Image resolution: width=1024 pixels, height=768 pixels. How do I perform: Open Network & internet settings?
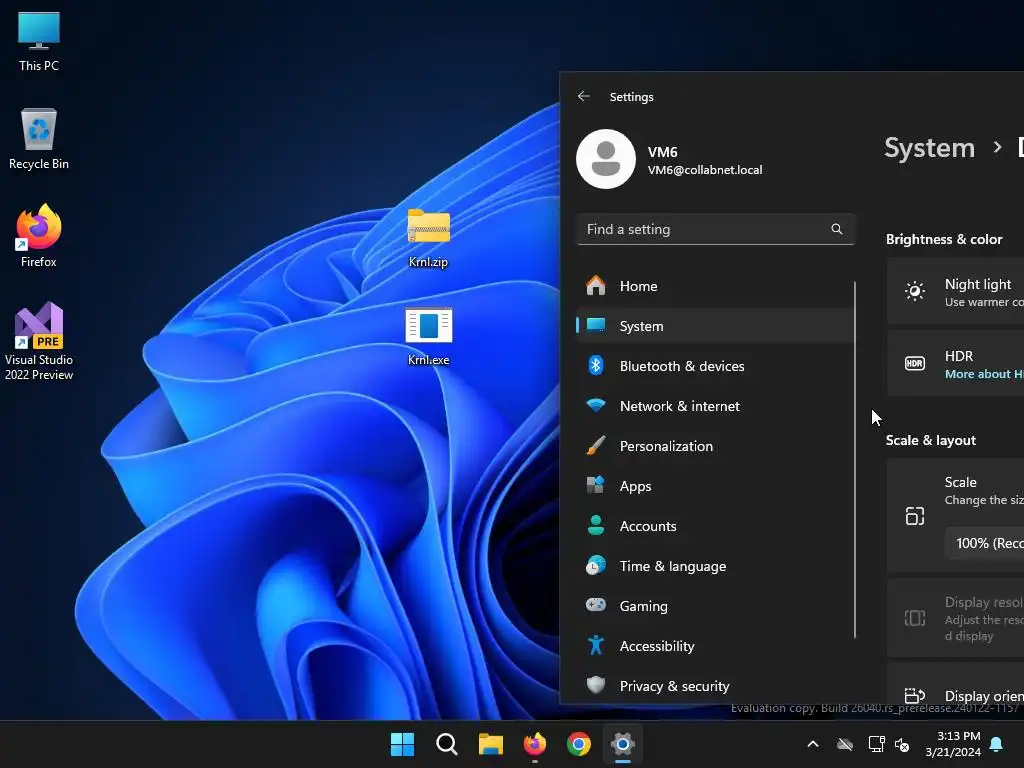tap(716, 406)
